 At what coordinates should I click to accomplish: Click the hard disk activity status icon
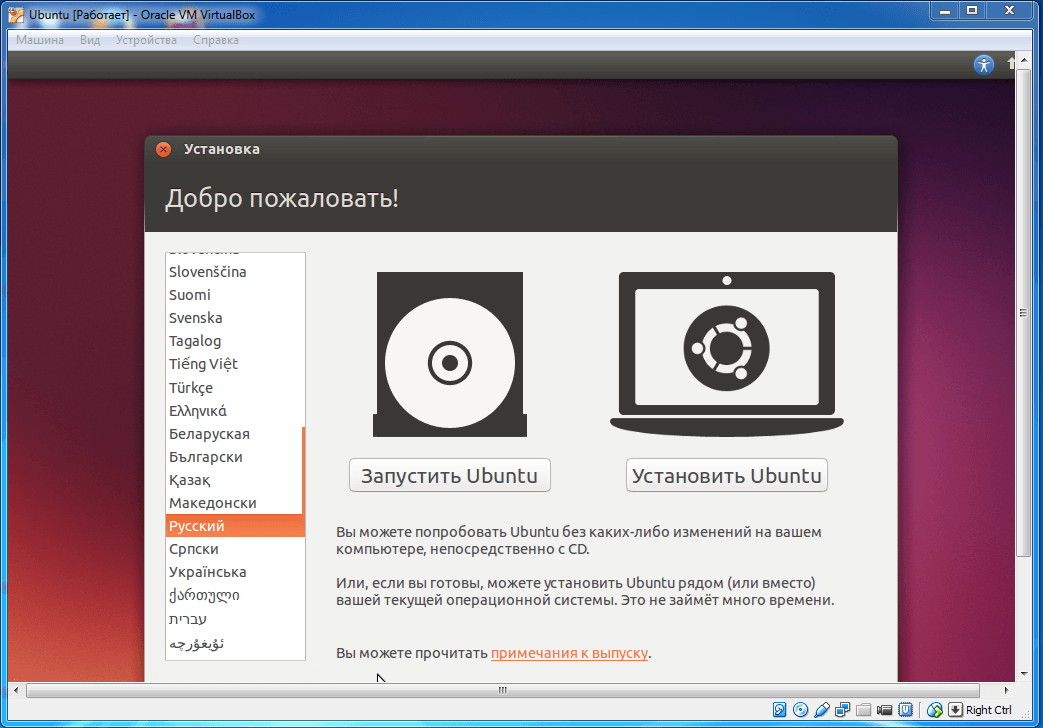click(780, 710)
